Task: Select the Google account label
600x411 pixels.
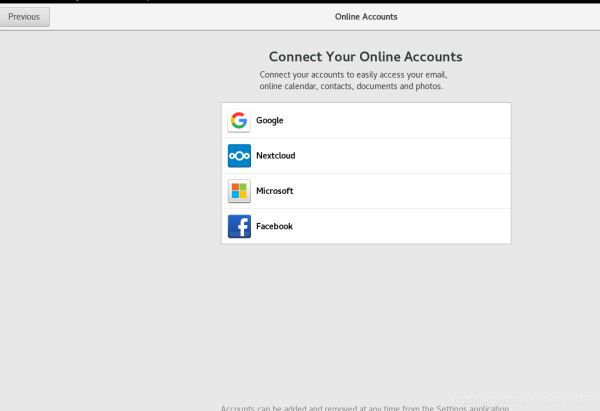Action: tap(270, 121)
